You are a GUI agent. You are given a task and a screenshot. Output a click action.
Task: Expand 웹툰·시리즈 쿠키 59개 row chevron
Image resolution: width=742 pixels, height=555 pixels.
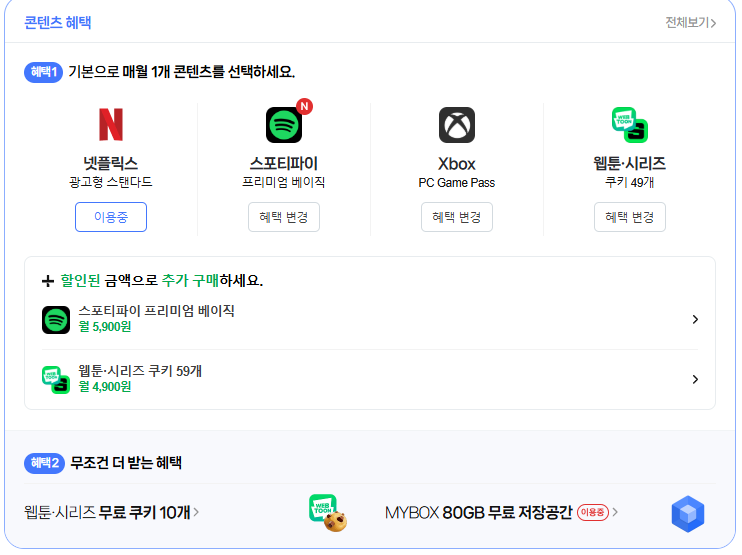tap(695, 379)
